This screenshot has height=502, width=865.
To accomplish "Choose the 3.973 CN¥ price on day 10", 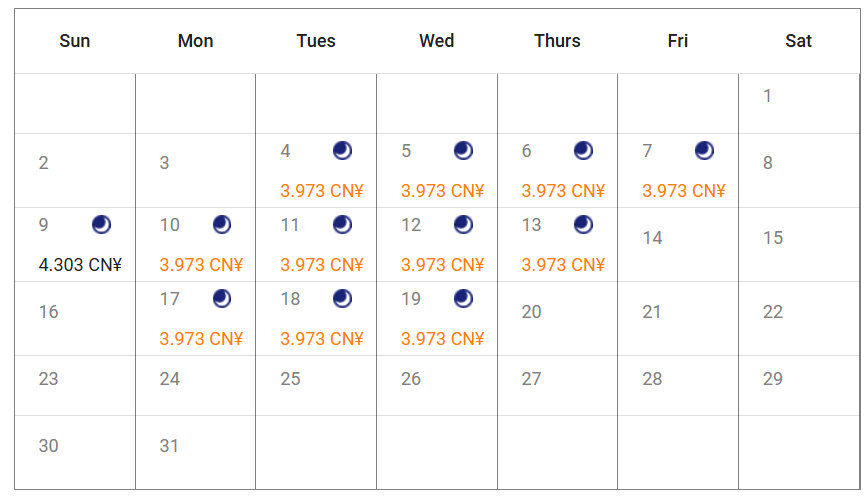I will [x=201, y=265].
